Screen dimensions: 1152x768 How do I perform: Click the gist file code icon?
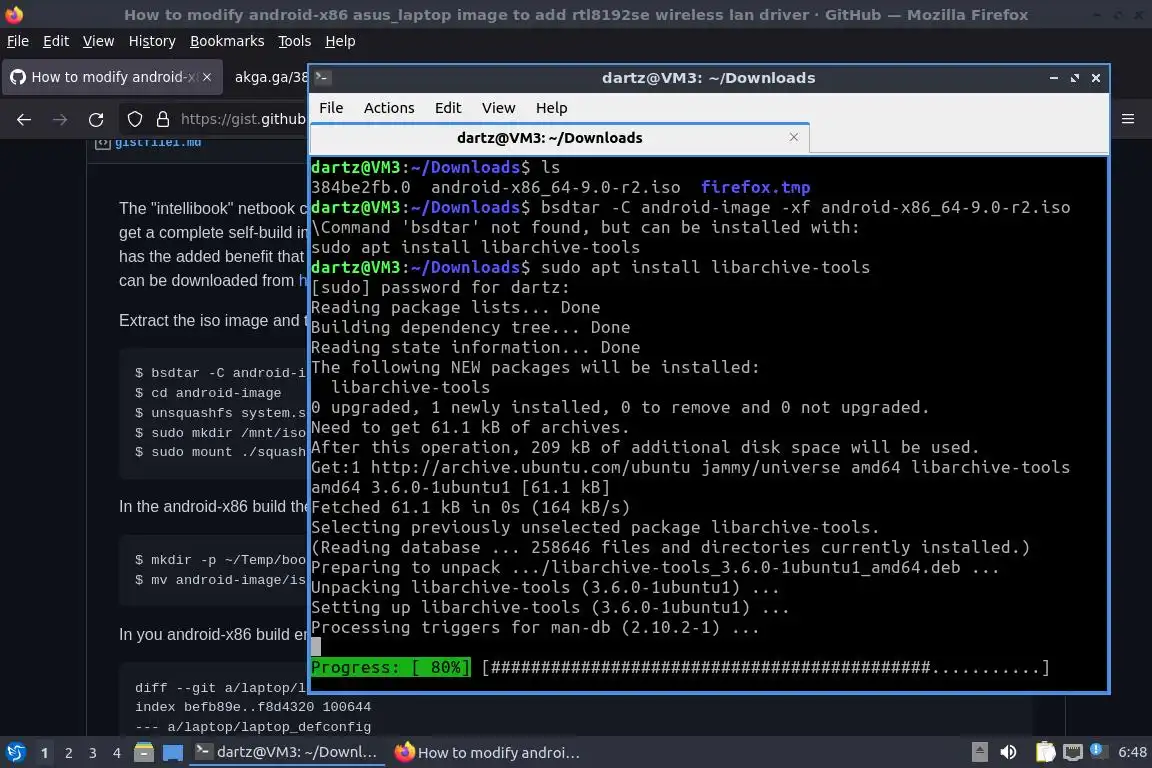(102, 143)
